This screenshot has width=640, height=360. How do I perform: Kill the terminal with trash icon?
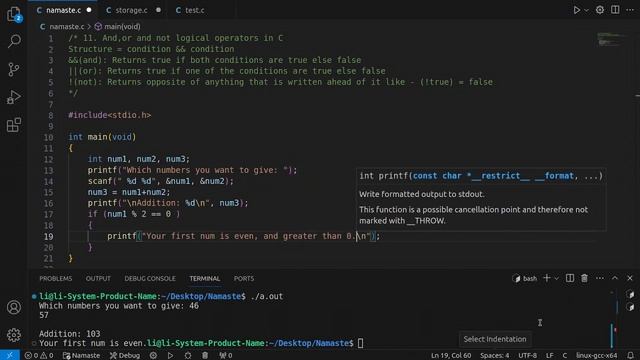(x=584, y=278)
